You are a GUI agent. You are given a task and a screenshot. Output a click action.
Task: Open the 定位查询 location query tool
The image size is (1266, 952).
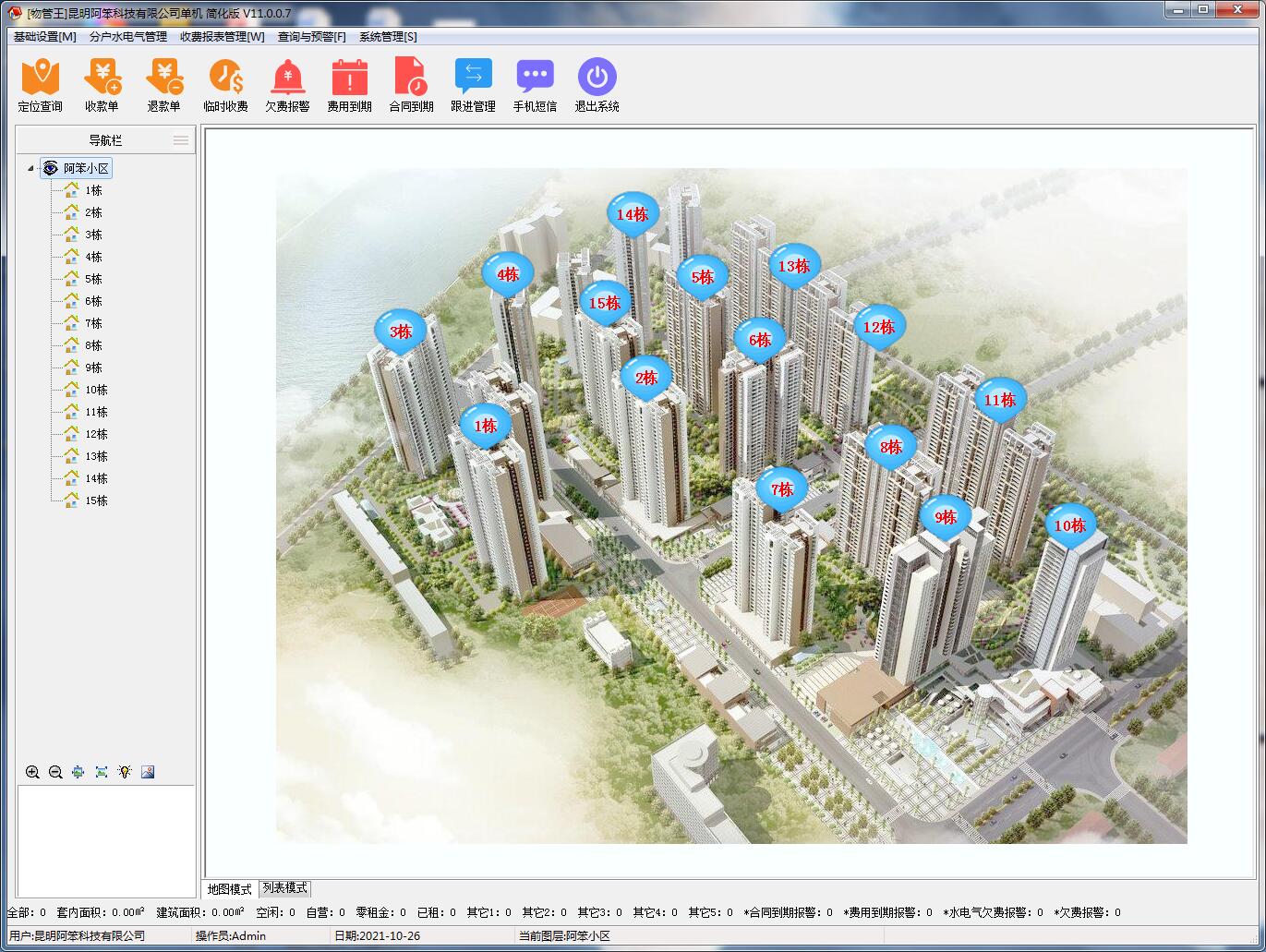(x=40, y=78)
